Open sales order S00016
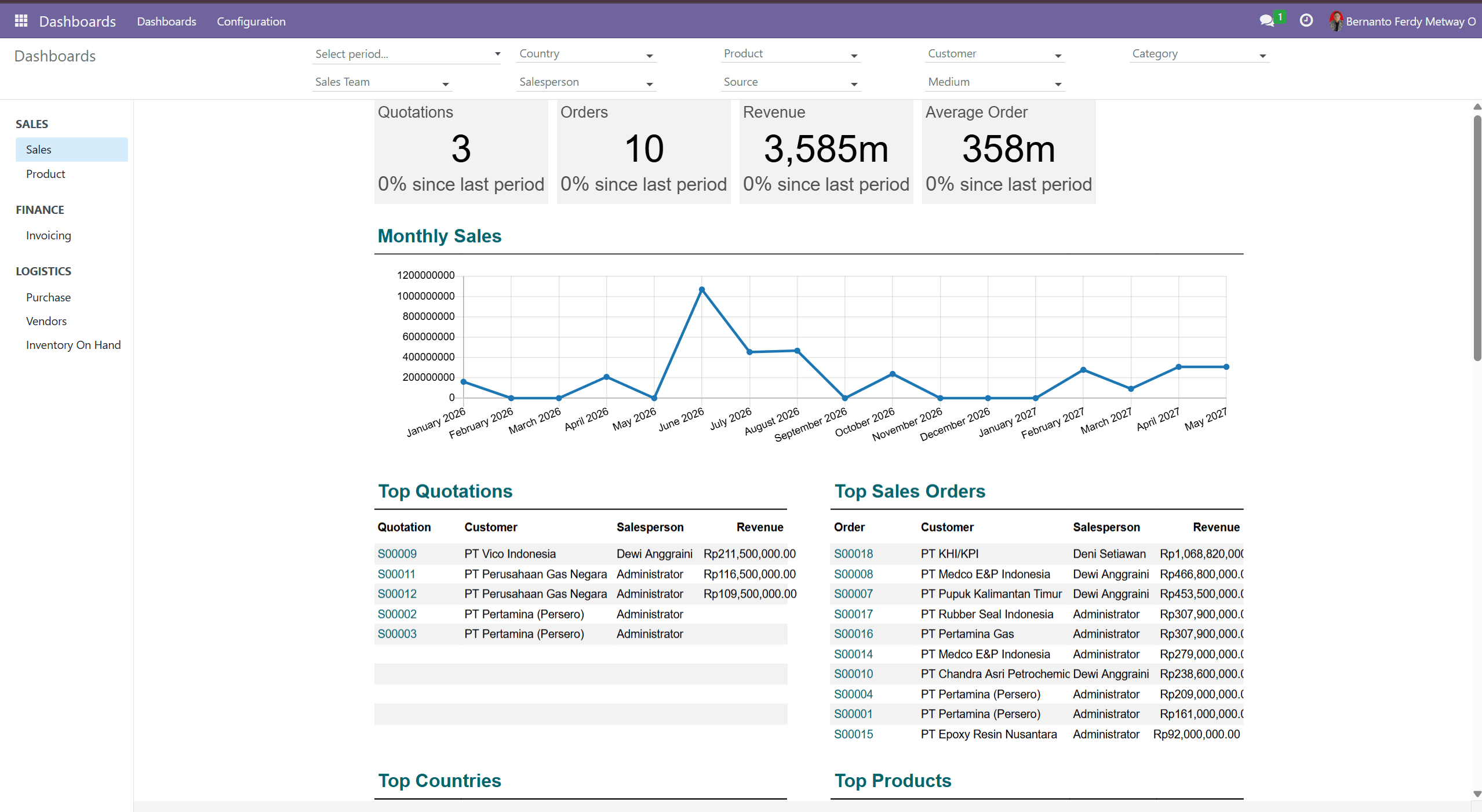 coord(853,634)
